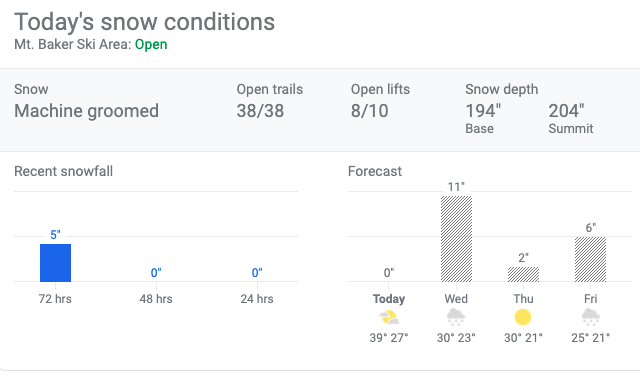Click the Fri 25° 21° temperature
Image resolution: width=640 pixels, height=377 pixels.
coord(590,338)
